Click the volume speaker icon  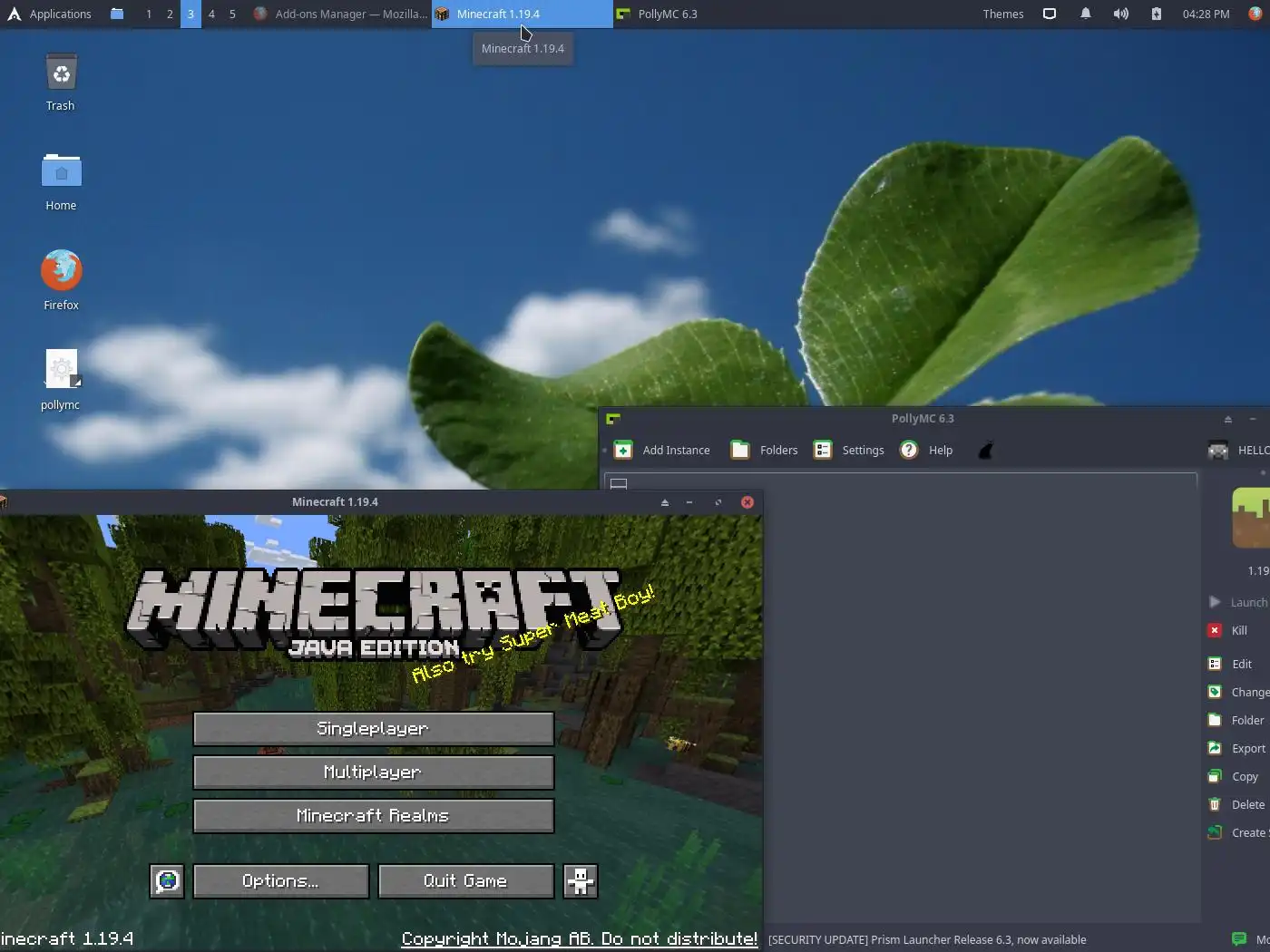tap(1121, 14)
